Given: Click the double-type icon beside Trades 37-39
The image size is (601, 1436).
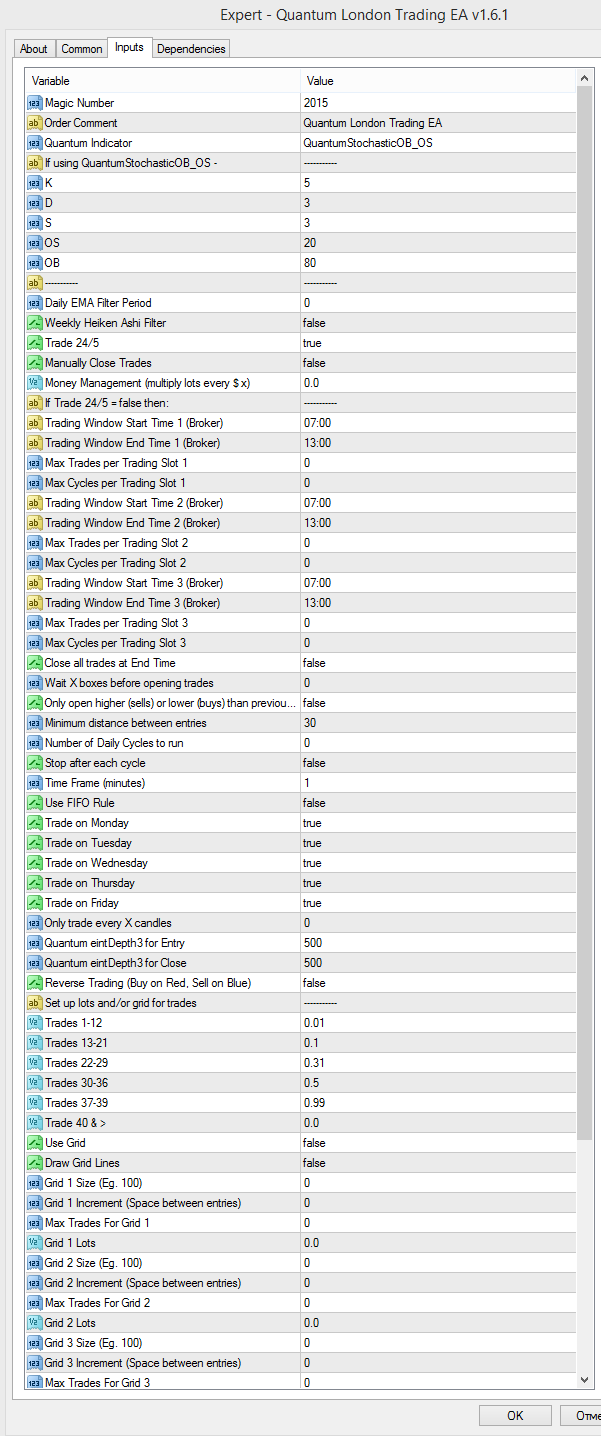Looking at the screenshot, I should pyautogui.click(x=34, y=1103).
